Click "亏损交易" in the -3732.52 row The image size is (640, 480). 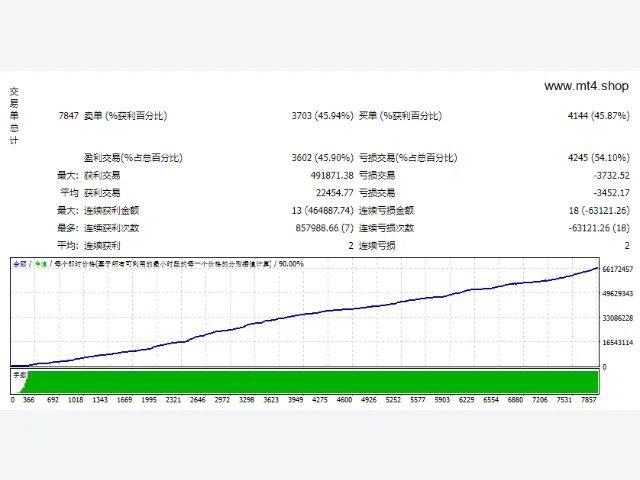(377, 176)
